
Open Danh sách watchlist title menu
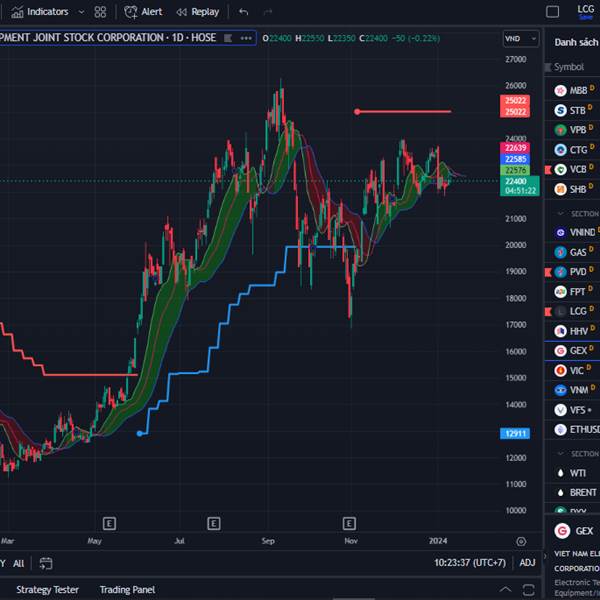576,42
